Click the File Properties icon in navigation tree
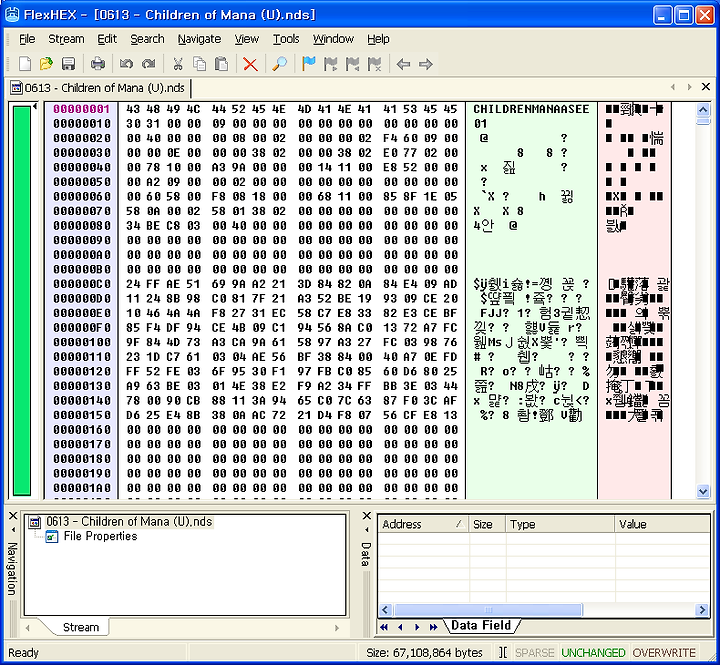720x665 pixels. click(51, 536)
